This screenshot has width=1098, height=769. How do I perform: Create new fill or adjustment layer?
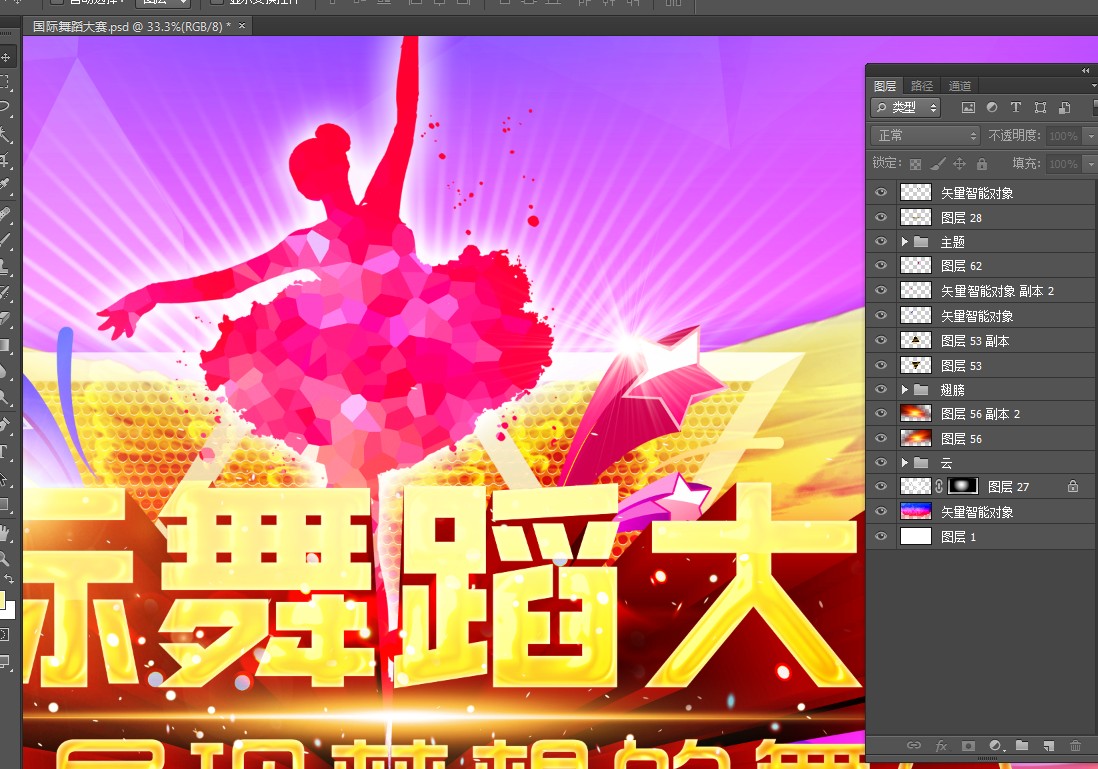point(994,746)
